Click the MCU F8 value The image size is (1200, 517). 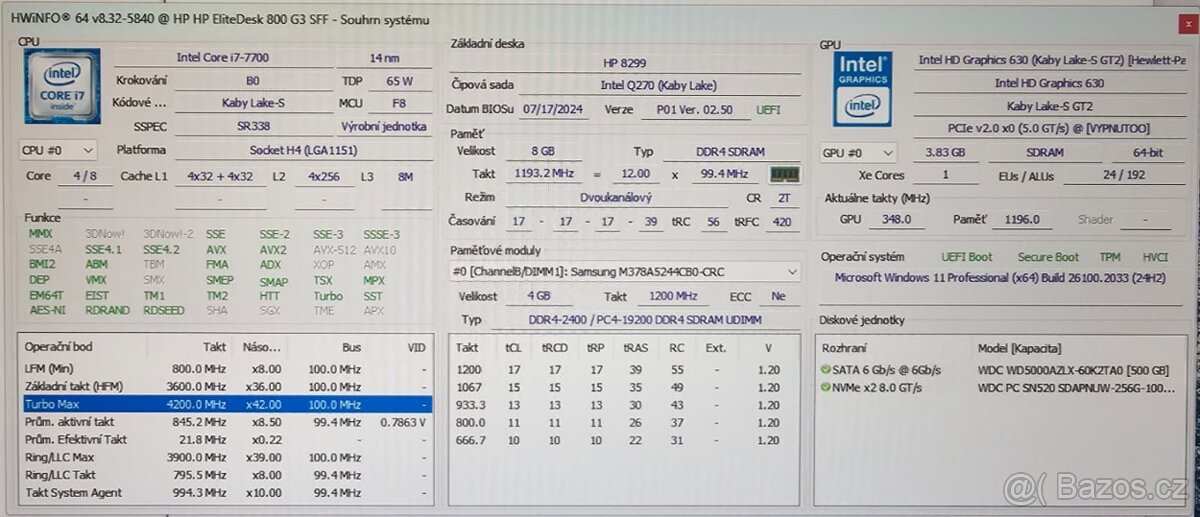399,103
